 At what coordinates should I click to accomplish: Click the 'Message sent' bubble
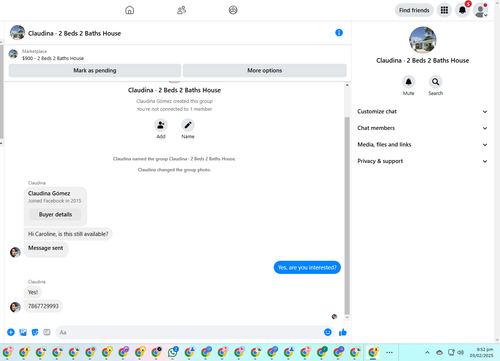coord(46,249)
